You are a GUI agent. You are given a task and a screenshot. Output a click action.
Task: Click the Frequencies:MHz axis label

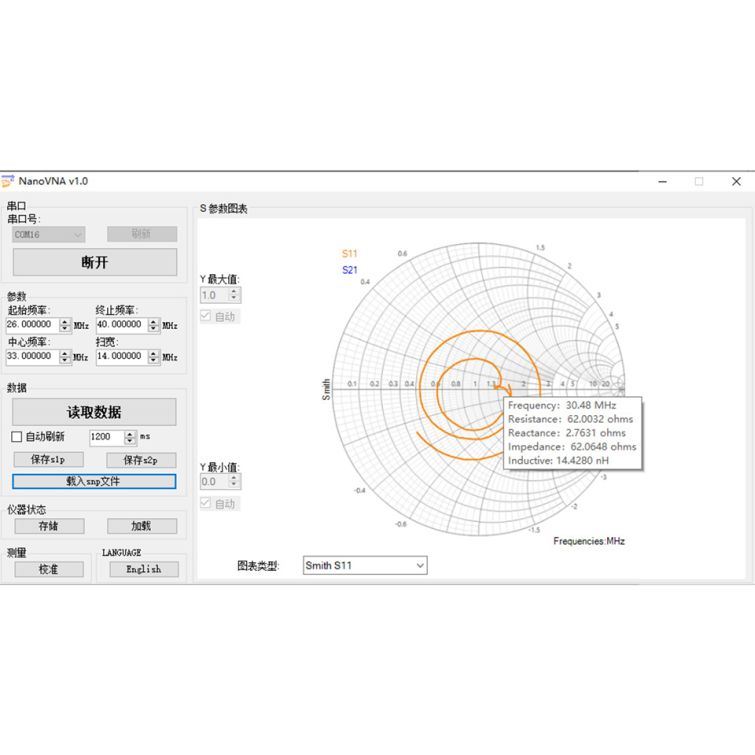pos(589,541)
